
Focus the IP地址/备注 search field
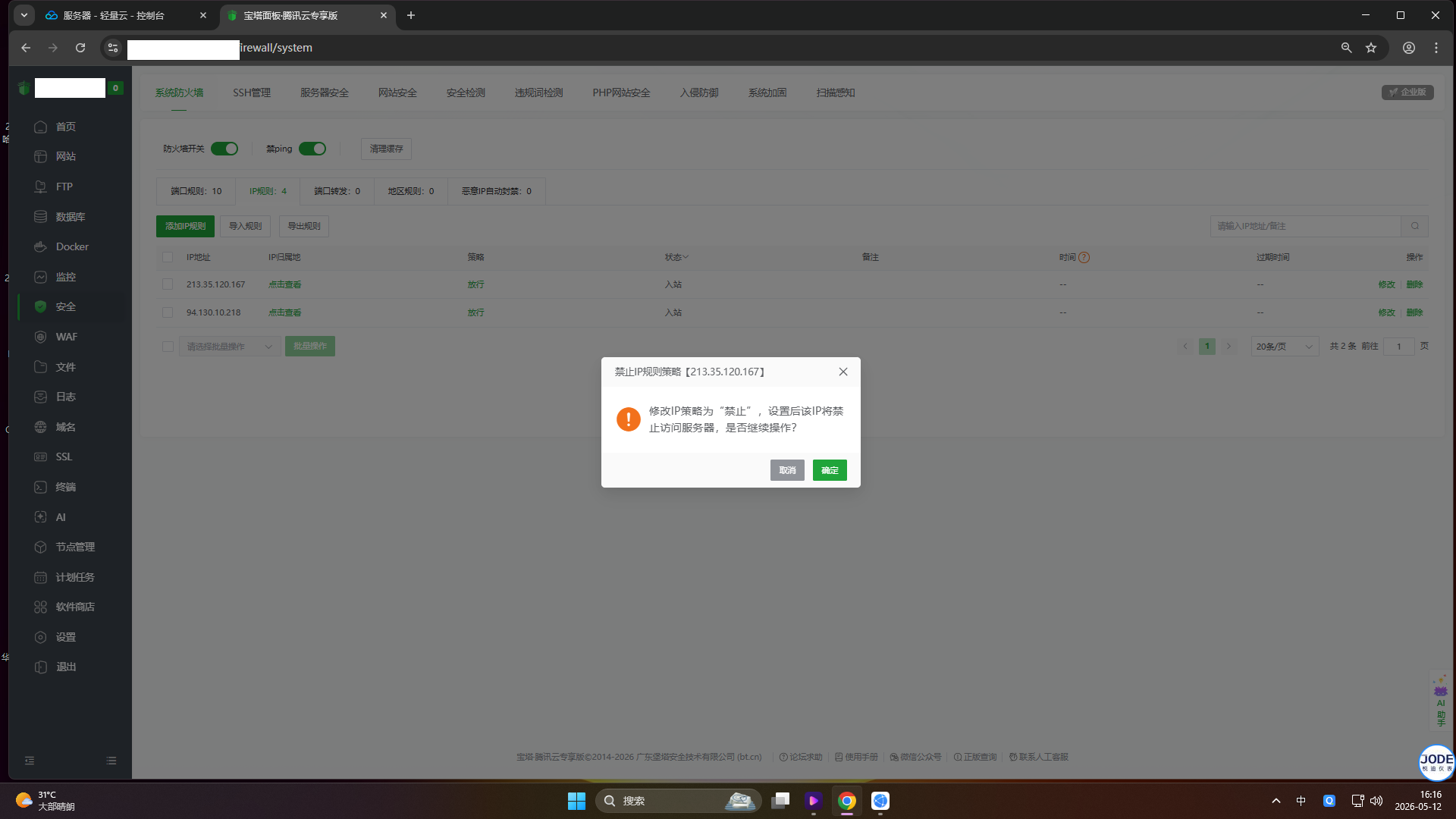point(1306,226)
